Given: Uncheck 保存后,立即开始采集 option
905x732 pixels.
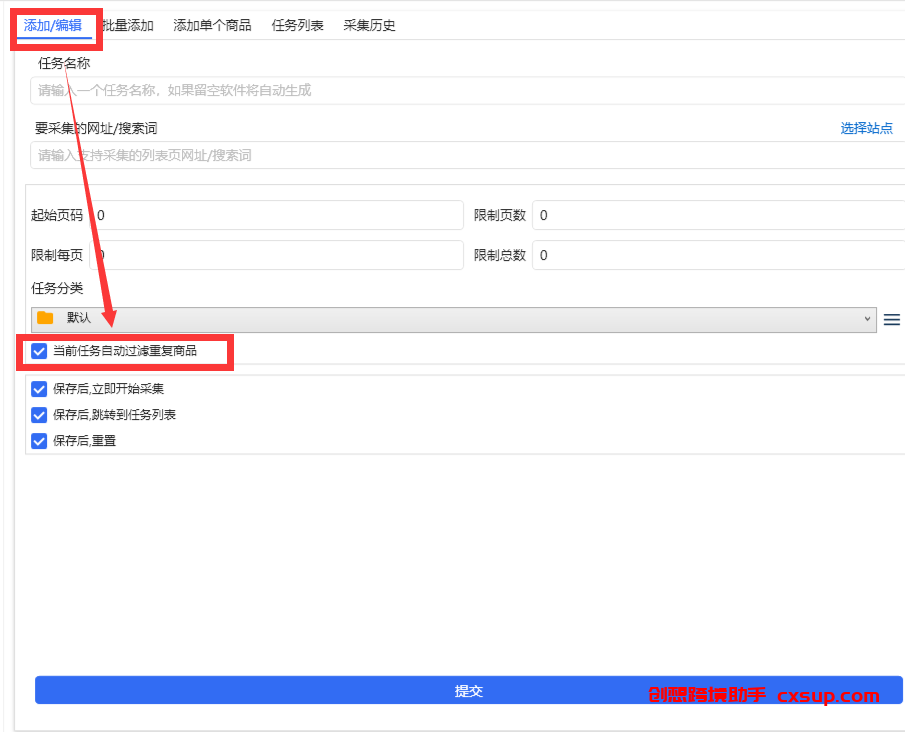Looking at the screenshot, I should pyautogui.click(x=39, y=389).
